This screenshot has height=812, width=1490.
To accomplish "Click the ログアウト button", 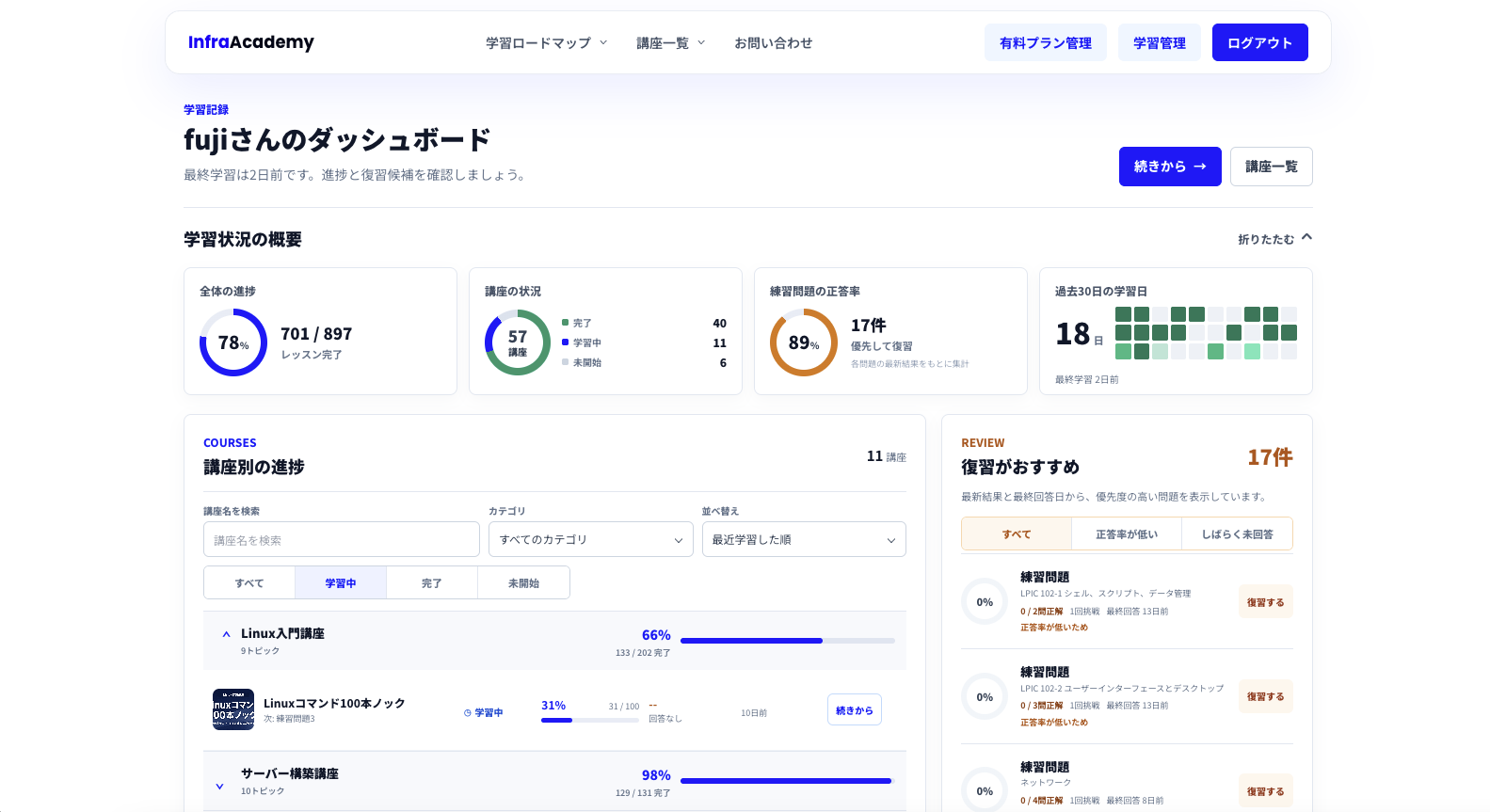I will [x=1260, y=42].
